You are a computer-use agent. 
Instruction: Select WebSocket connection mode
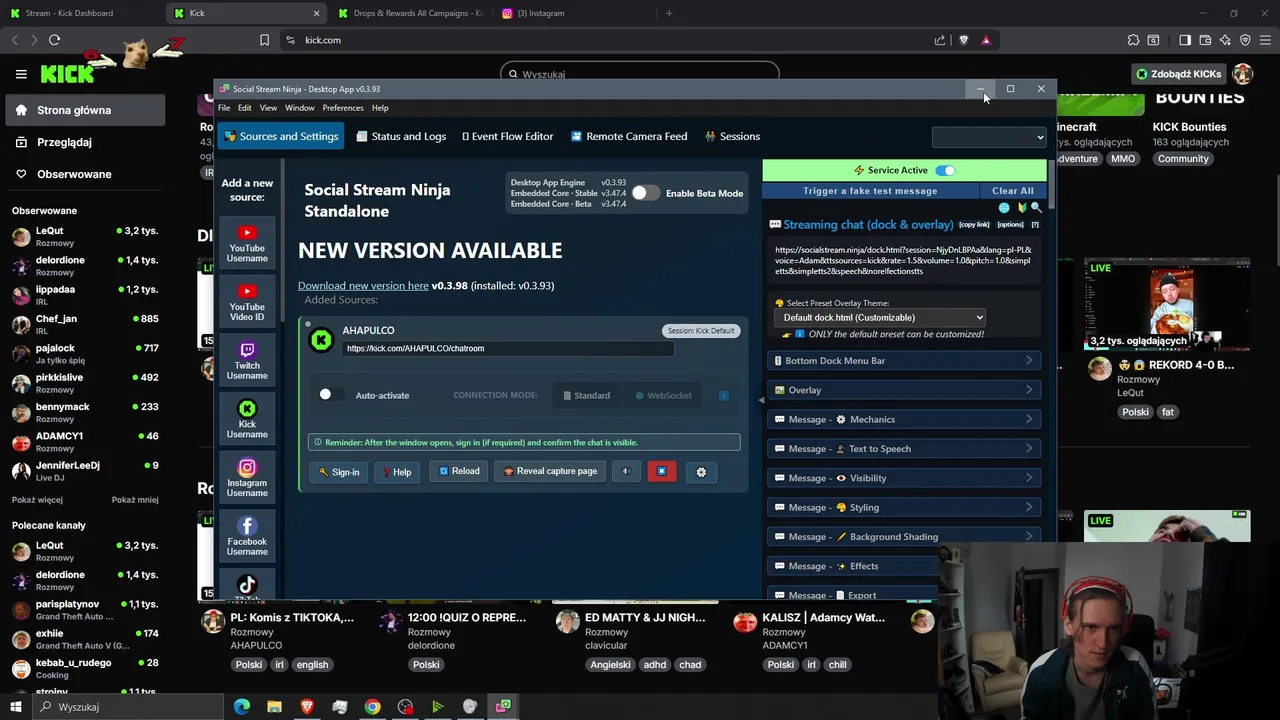click(x=664, y=395)
